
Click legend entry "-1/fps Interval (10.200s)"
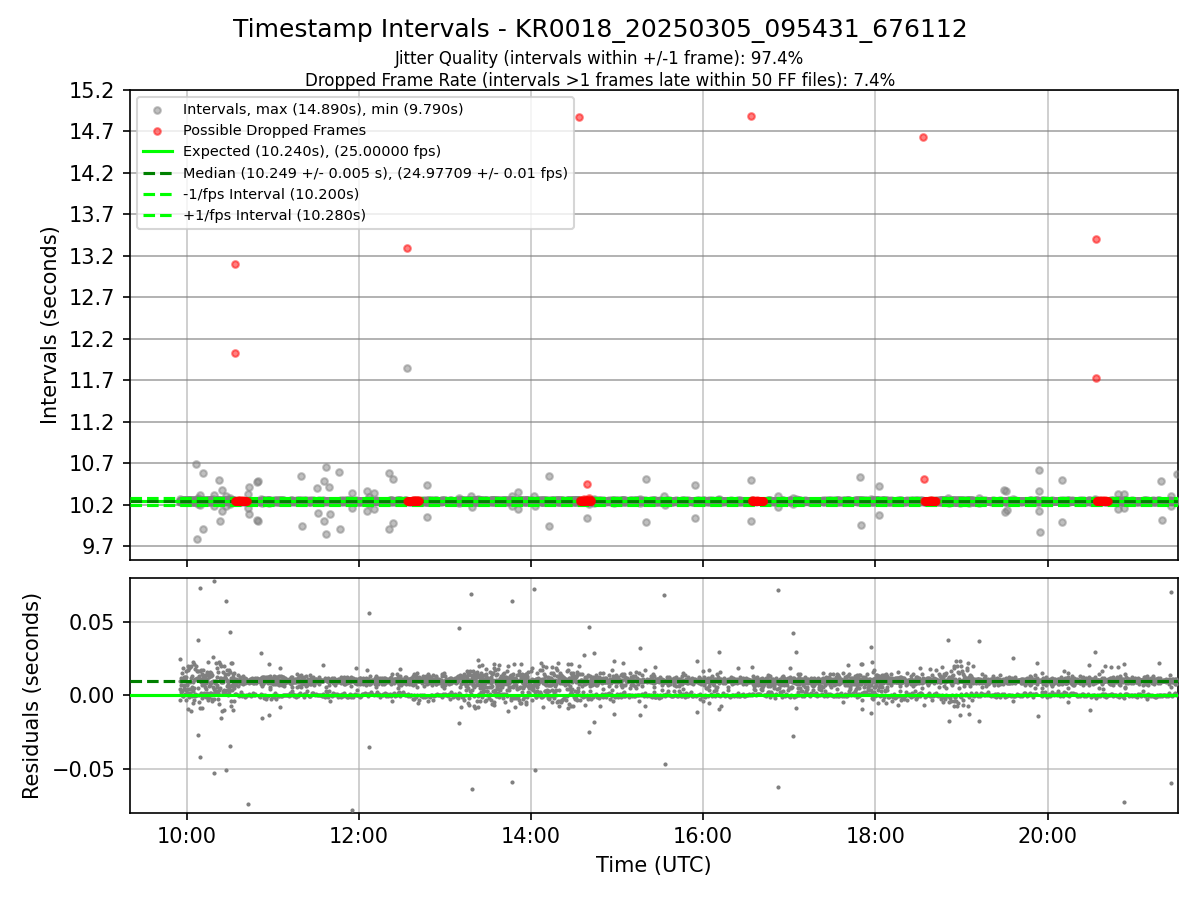[270, 194]
